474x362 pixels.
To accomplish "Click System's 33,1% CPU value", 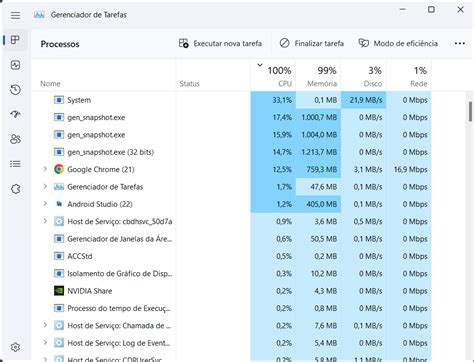I will 273,100.
